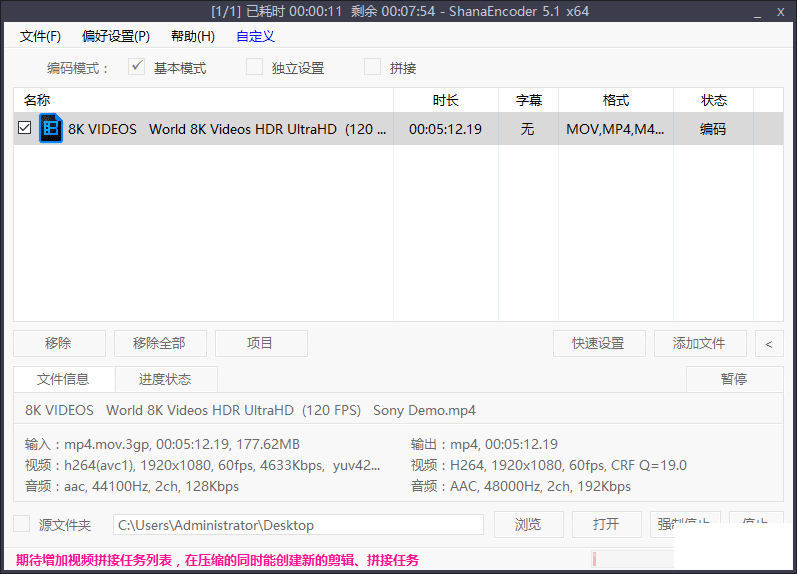Sort by the 时长 column header

446,100
